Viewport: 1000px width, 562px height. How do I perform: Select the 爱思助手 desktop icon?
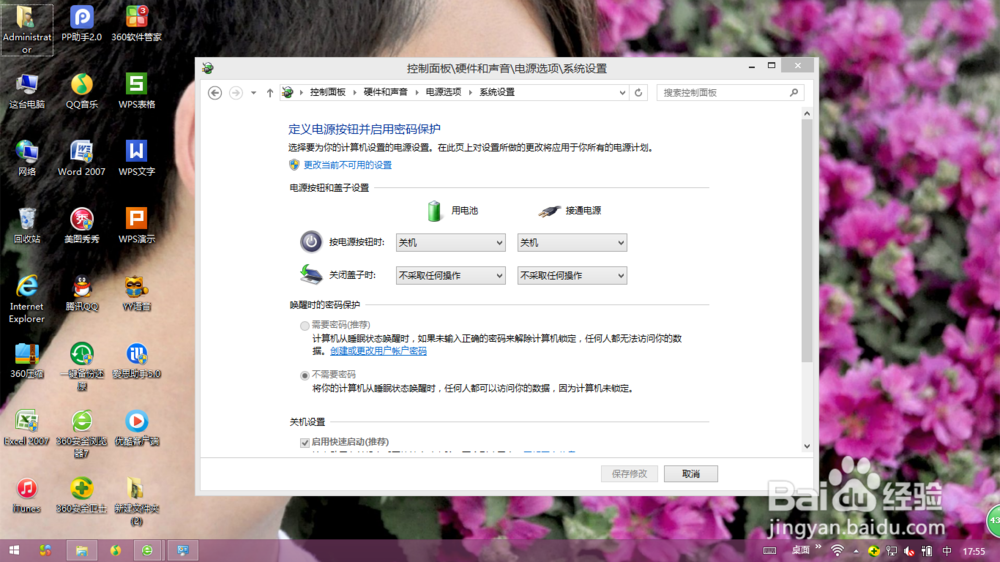coord(136,360)
